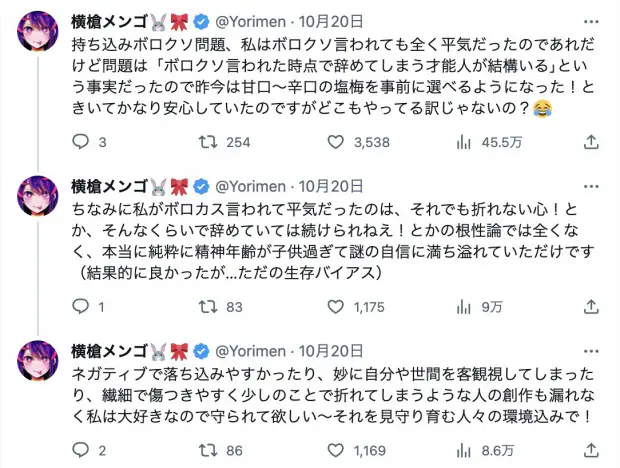Reply to the first tweet

coord(82,143)
